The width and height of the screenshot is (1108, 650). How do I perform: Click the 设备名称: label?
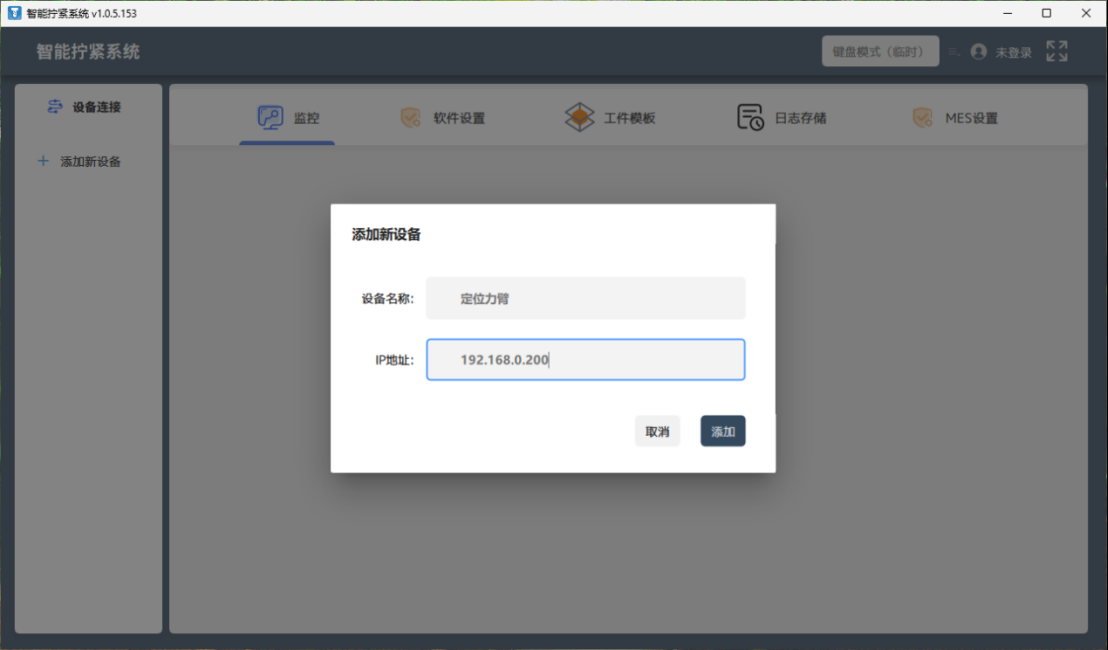(388, 299)
